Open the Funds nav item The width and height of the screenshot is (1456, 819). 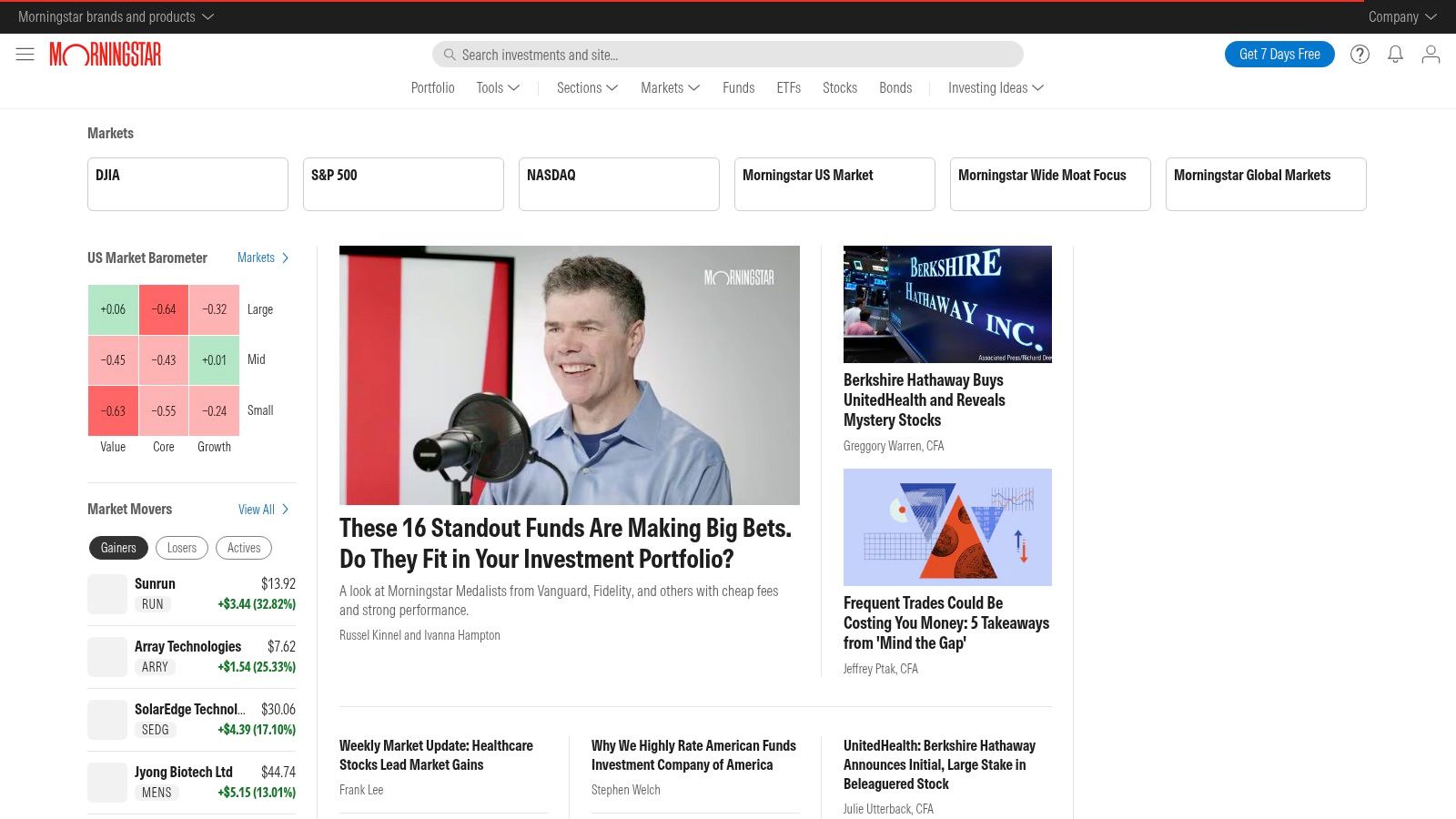(x=739, y=87)
